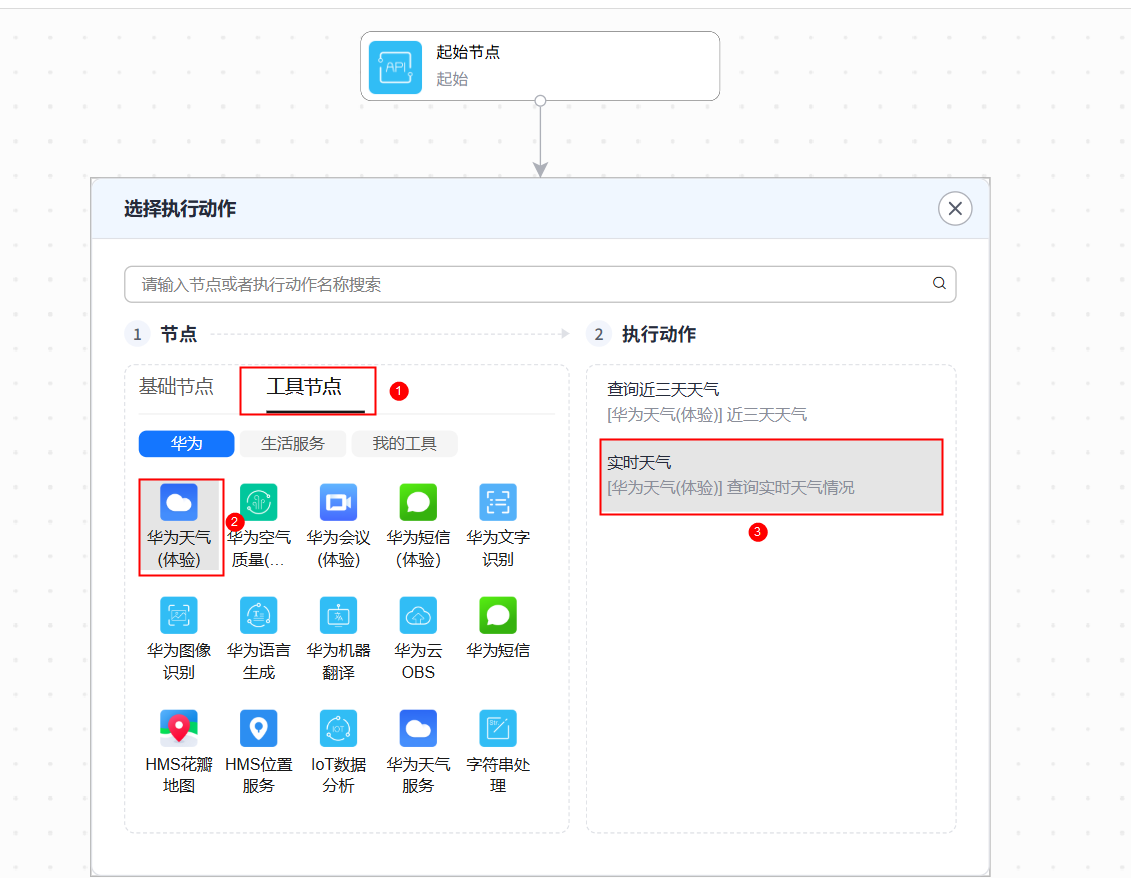Select the 华为短信(体验) tool icon

click(x=418, y=502)
